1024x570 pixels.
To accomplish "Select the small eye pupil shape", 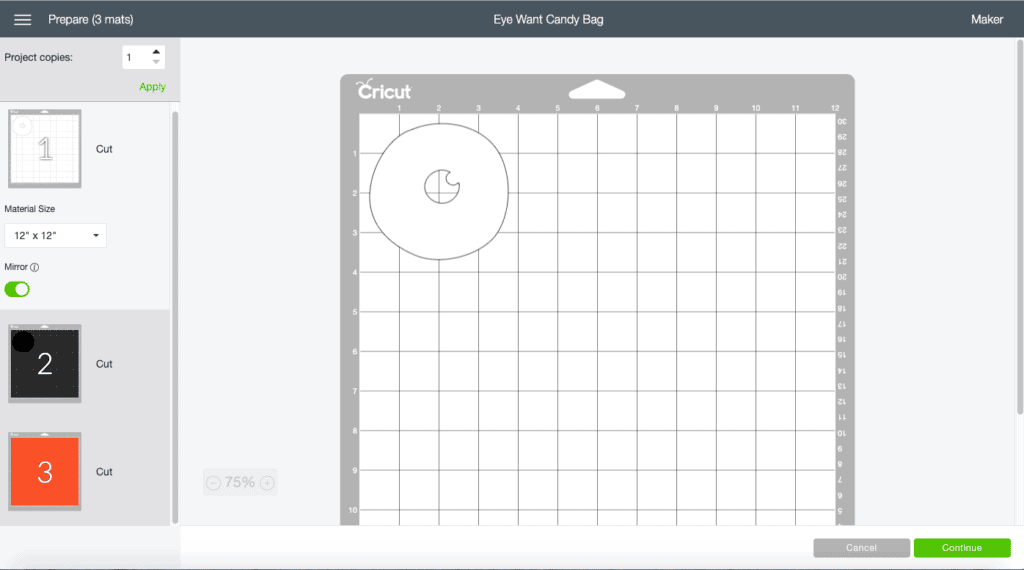I will click(441, 186).
